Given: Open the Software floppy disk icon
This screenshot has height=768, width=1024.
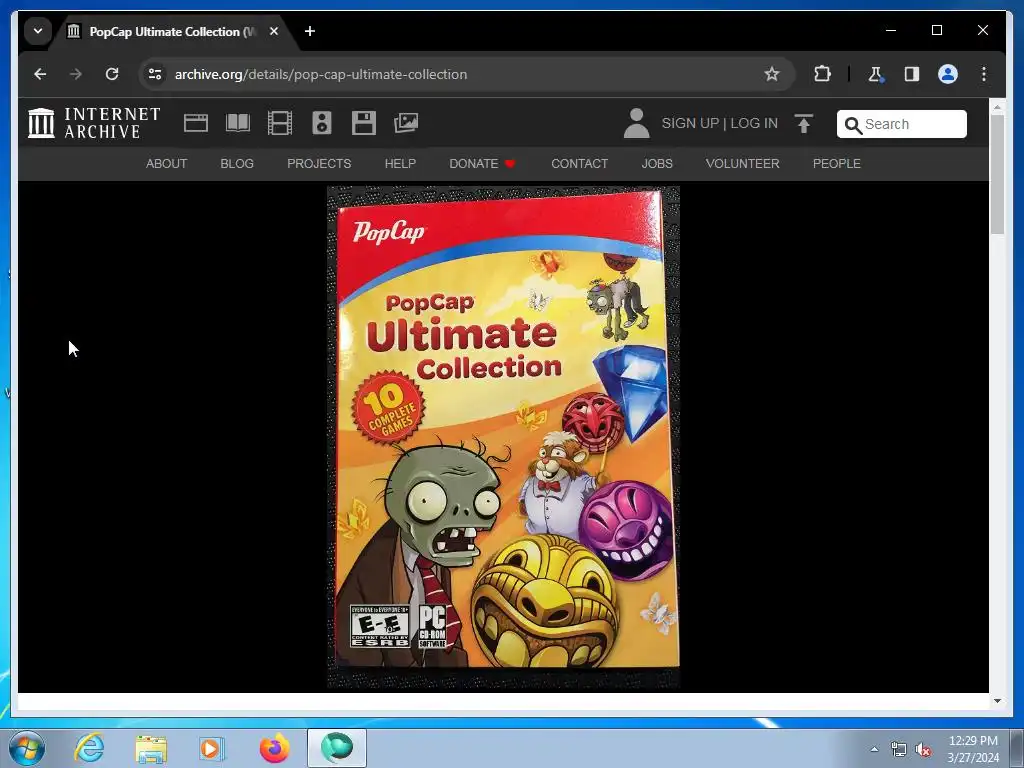Looking at the screenshot, I should [364, 123].
